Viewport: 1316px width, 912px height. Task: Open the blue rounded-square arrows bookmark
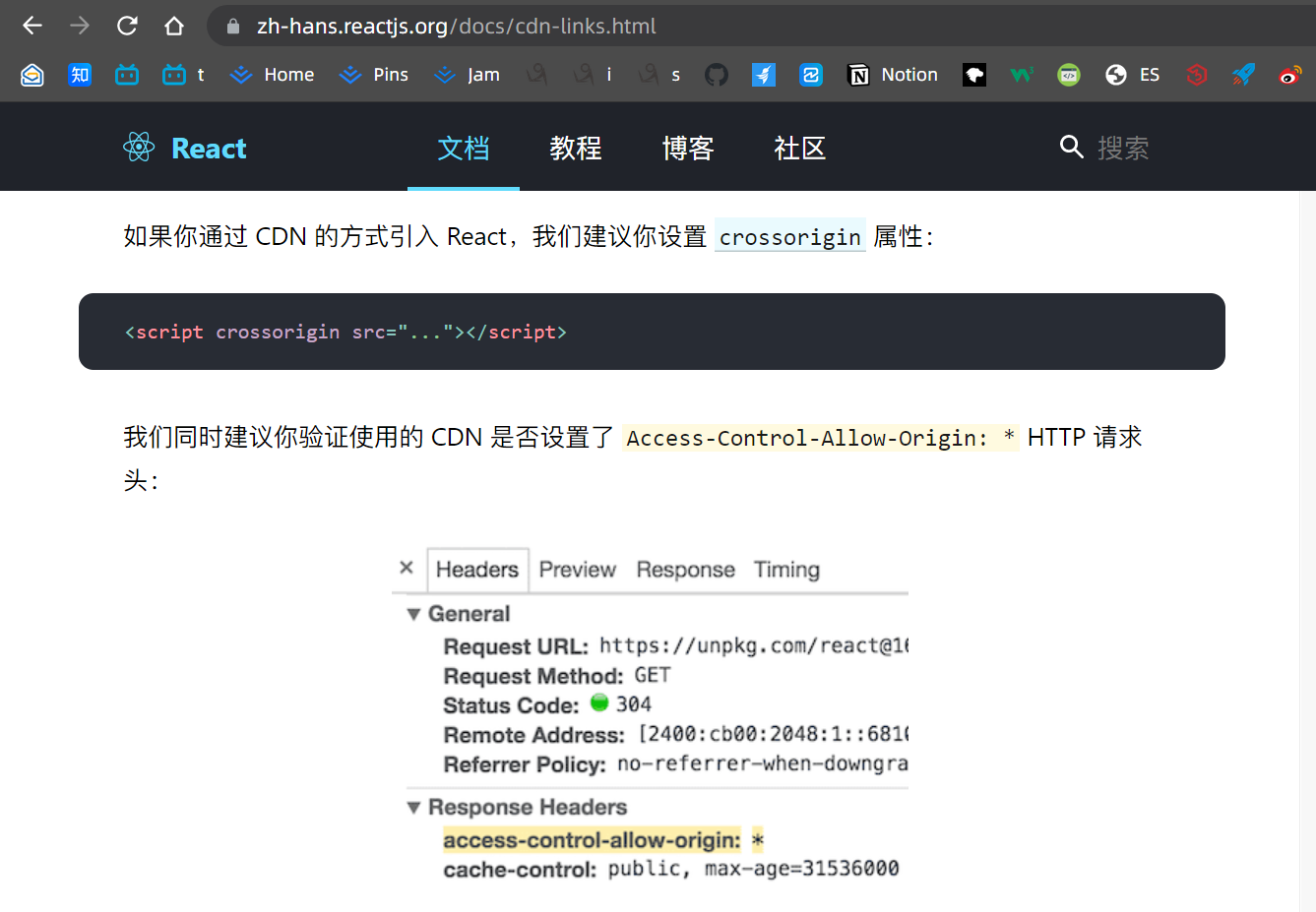tap(811, 75)
